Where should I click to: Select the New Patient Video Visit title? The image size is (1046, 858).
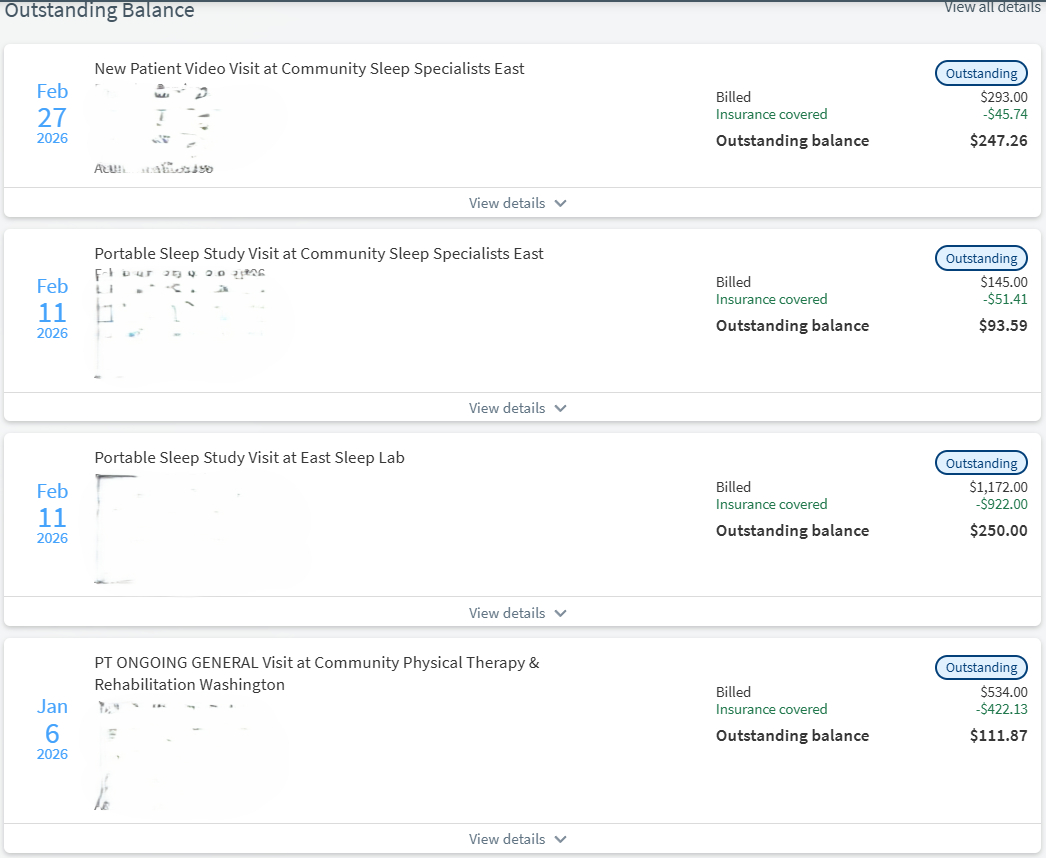(309, 69)
